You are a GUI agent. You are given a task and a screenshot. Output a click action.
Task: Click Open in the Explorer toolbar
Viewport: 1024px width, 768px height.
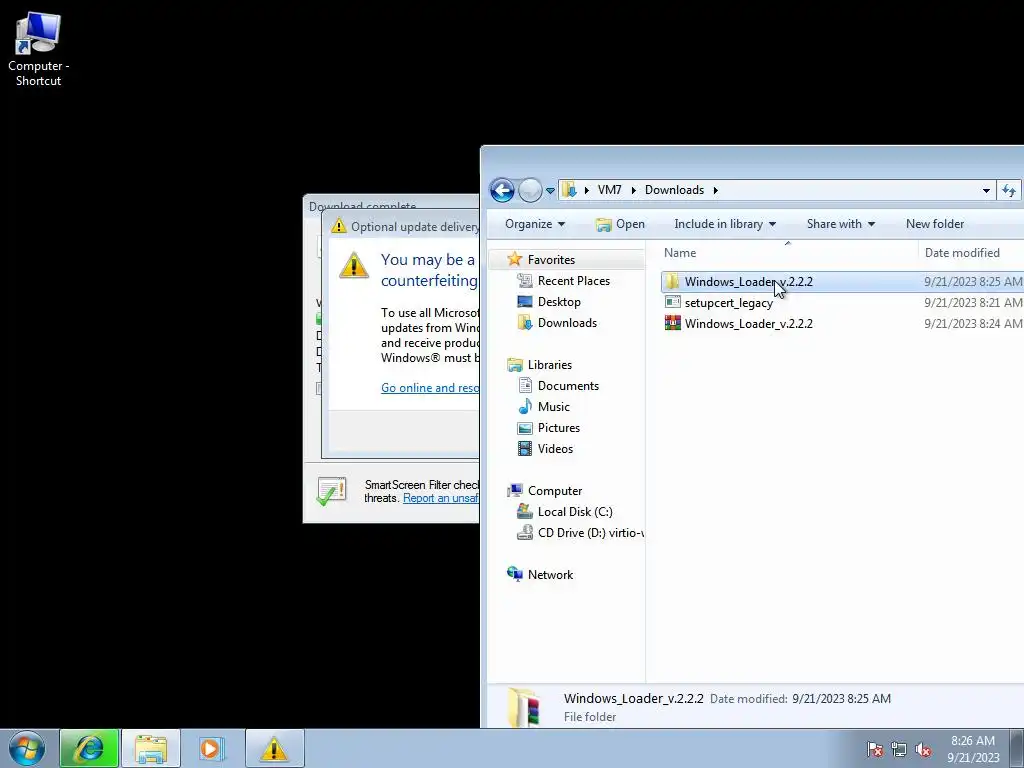coord(620,224)
